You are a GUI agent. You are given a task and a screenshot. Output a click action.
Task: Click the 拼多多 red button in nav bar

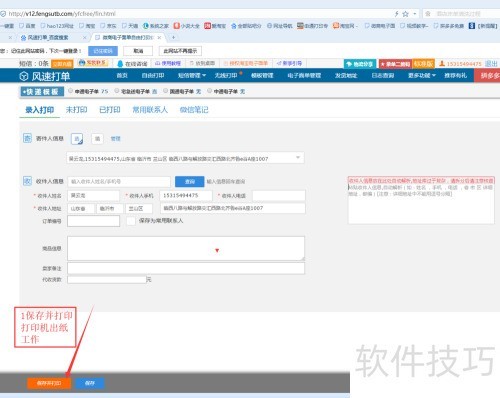pyautogui.click(x=487, y=76)
